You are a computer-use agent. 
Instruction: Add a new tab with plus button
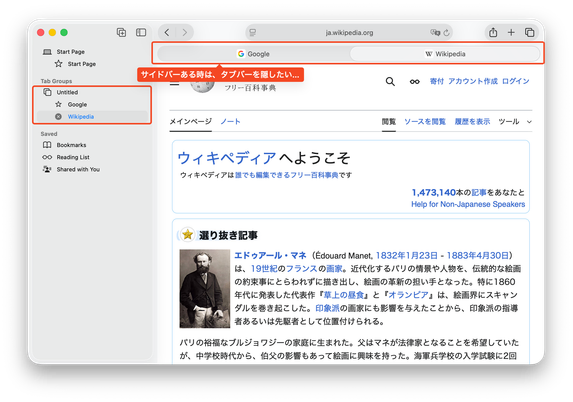pos(511,32)
